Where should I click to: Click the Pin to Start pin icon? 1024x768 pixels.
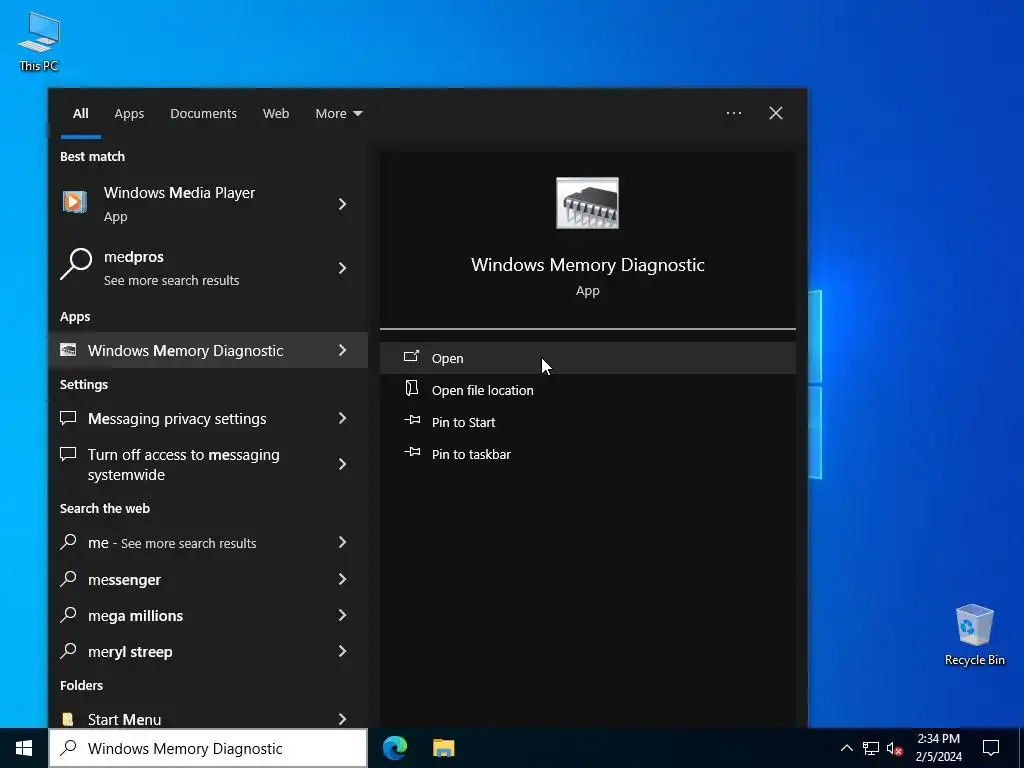pyautogui.click(x=412, y=420)
